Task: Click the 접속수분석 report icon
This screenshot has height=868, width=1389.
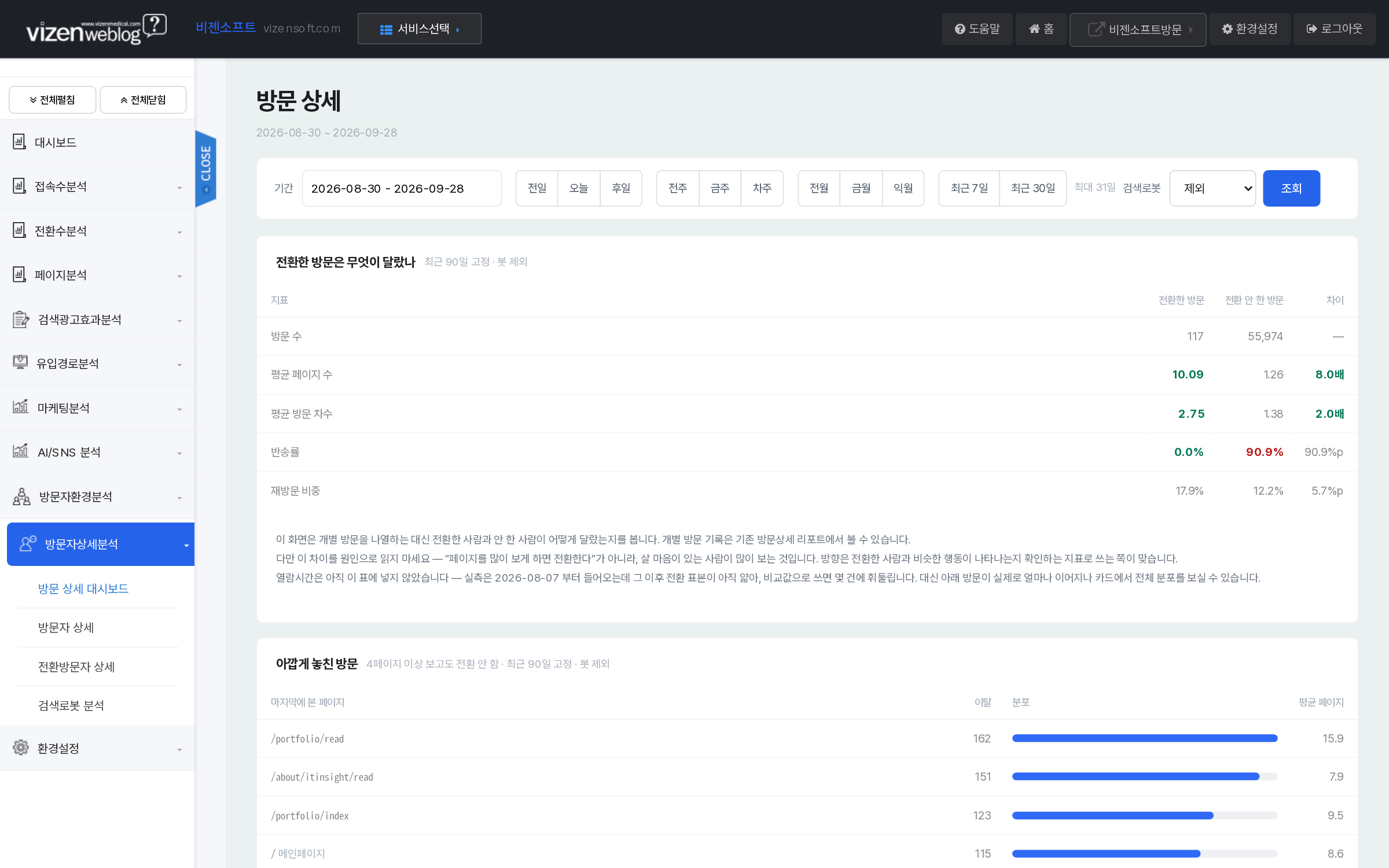Action: (x=20, y=186)
